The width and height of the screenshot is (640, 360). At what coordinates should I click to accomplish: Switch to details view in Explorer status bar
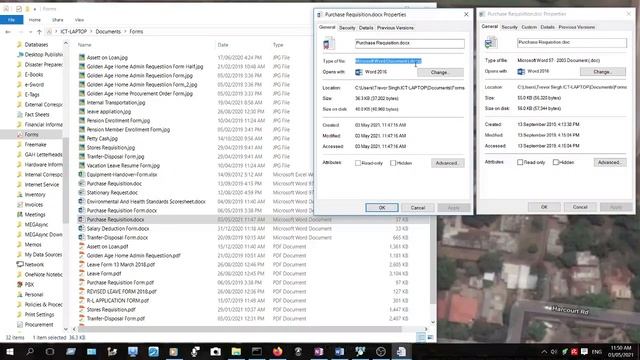[421, 338]
